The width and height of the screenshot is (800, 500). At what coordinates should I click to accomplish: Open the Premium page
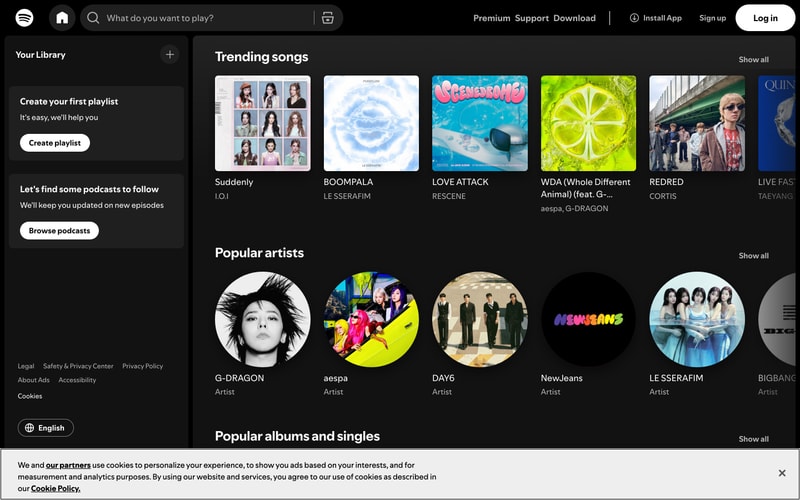coord(491,18)
